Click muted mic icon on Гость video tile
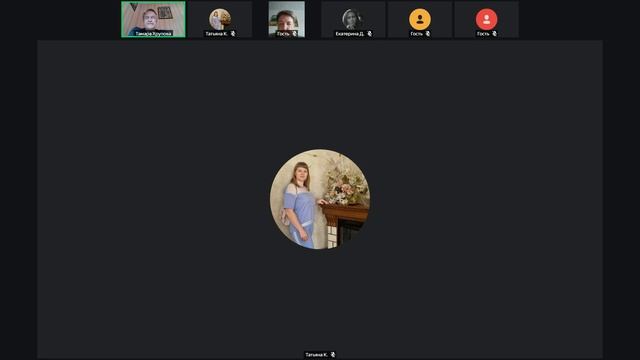 pyautogui.click(x=295, y=34)
